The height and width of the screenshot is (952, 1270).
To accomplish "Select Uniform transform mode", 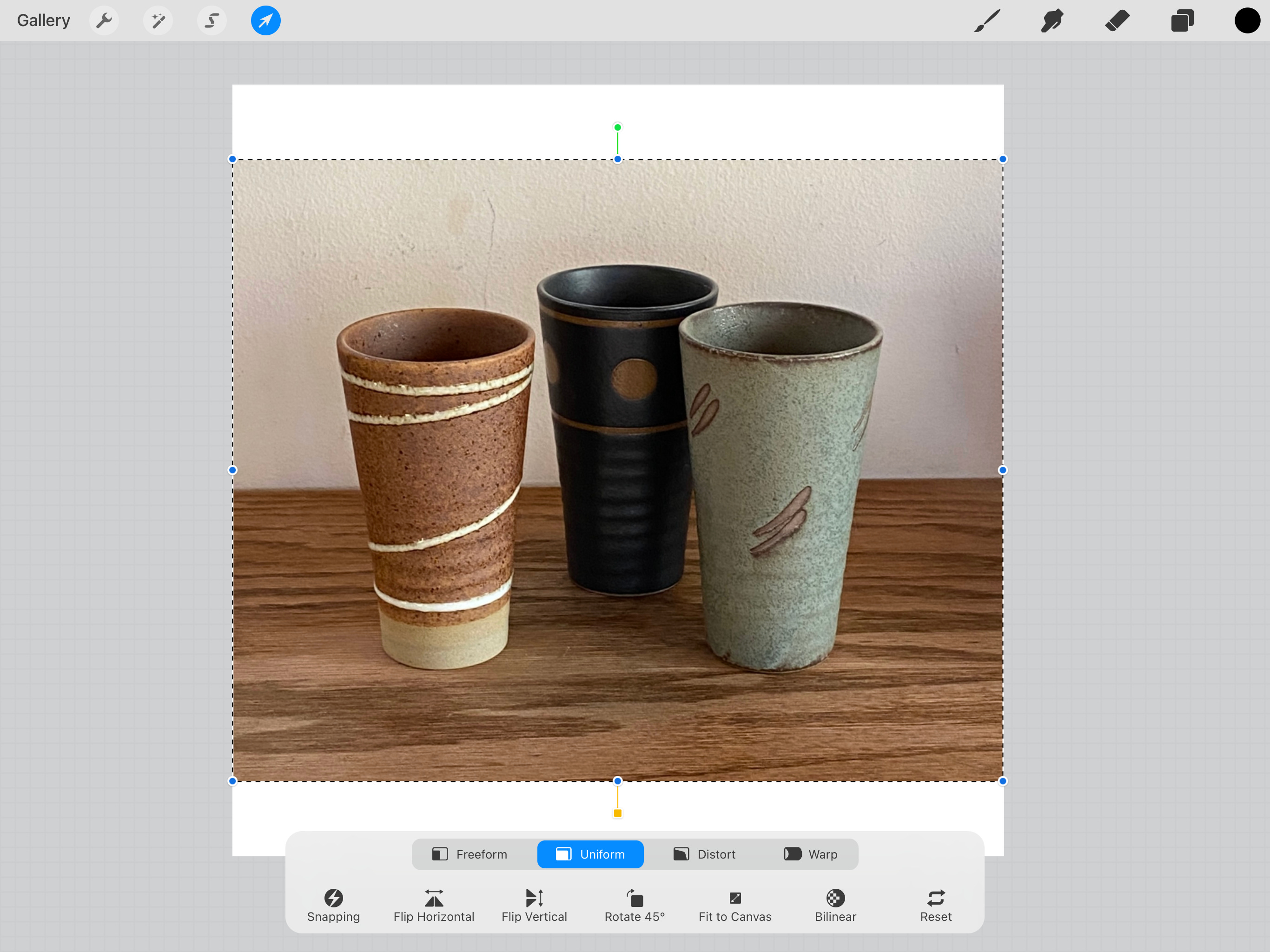I will tap(590, 854).
